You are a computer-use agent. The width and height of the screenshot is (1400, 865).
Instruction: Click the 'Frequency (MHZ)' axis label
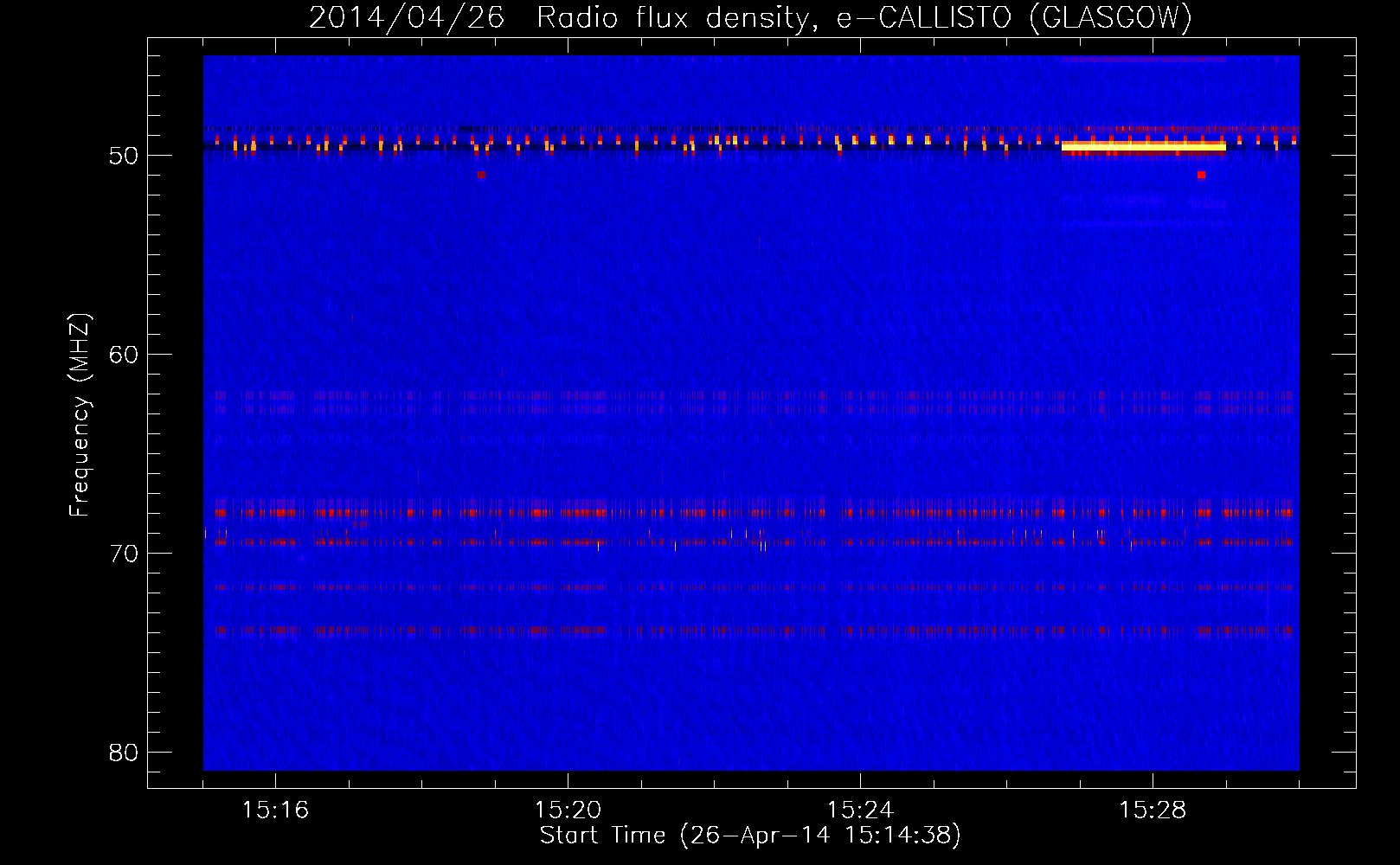(x=79, y=415)
